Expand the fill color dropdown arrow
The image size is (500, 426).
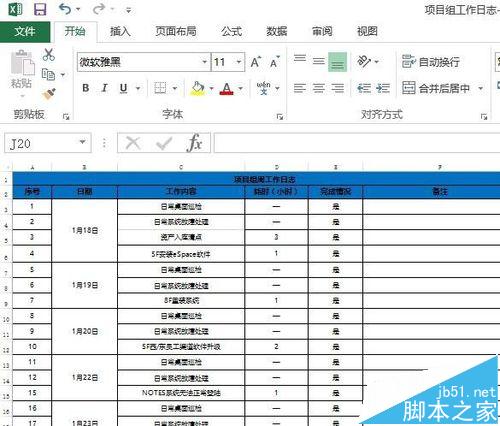(x=211, y=88)
